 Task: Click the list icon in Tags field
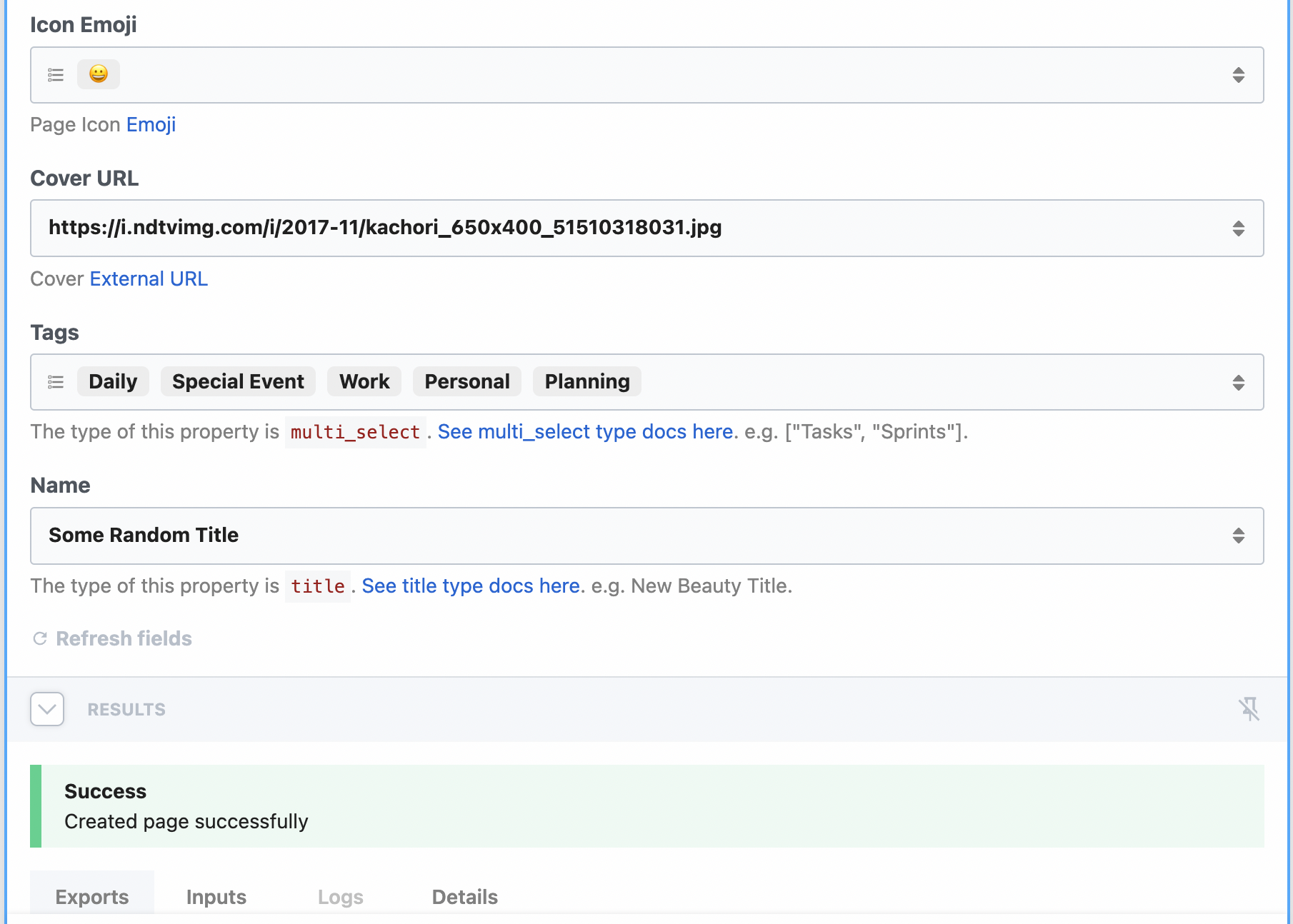click(x=56, y=382)
